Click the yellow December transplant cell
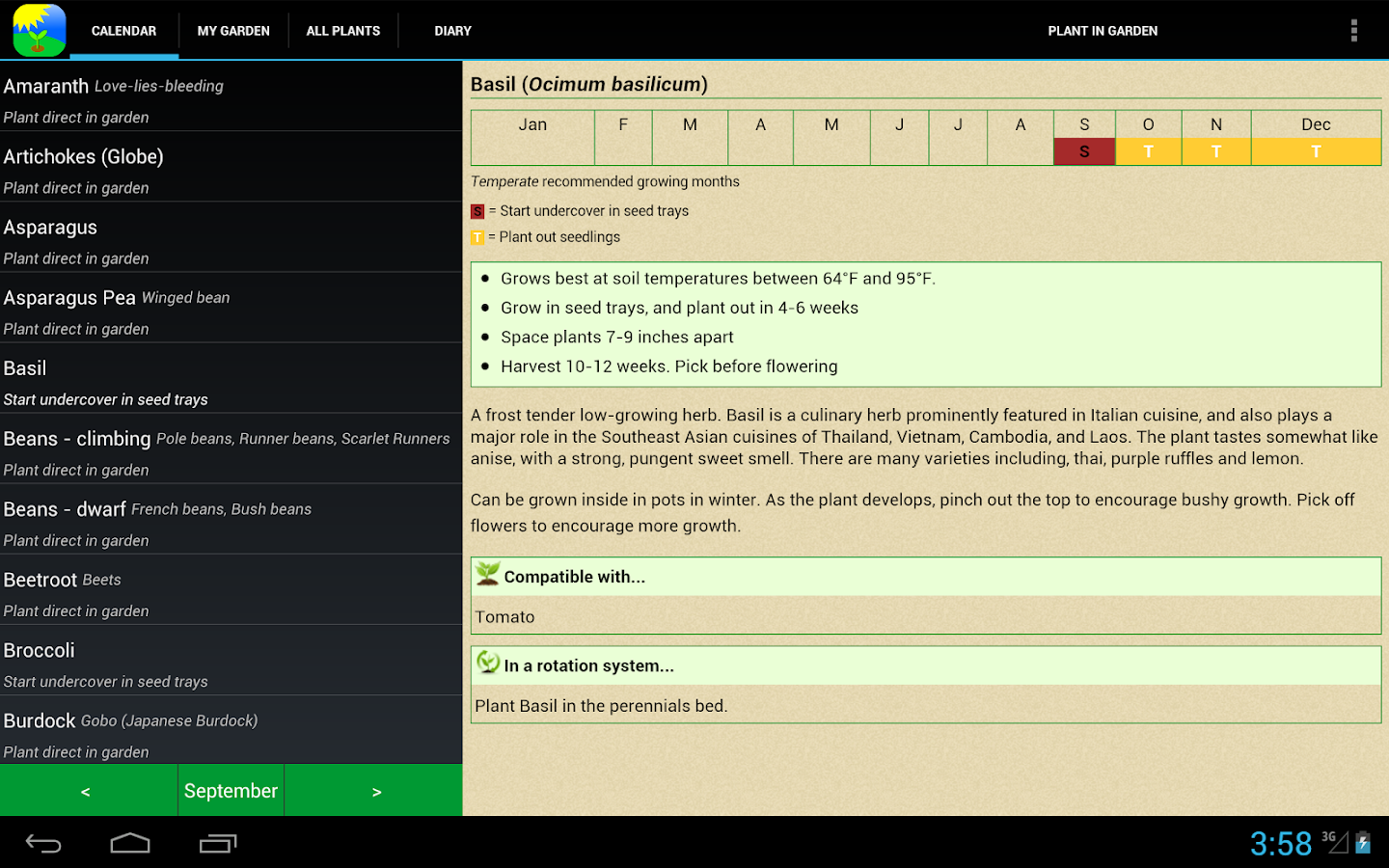The image size is (1389, 868). [x=1316, y=151]
